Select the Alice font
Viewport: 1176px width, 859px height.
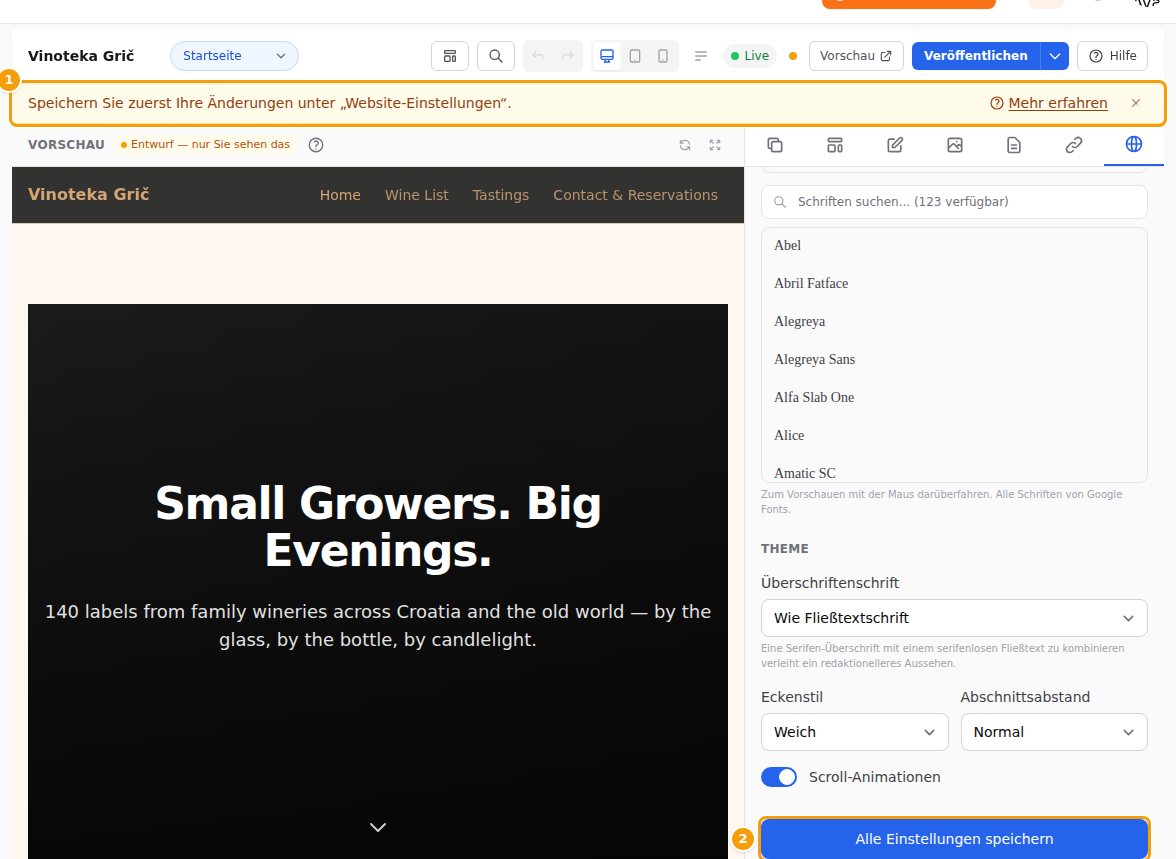click(954, 436)
